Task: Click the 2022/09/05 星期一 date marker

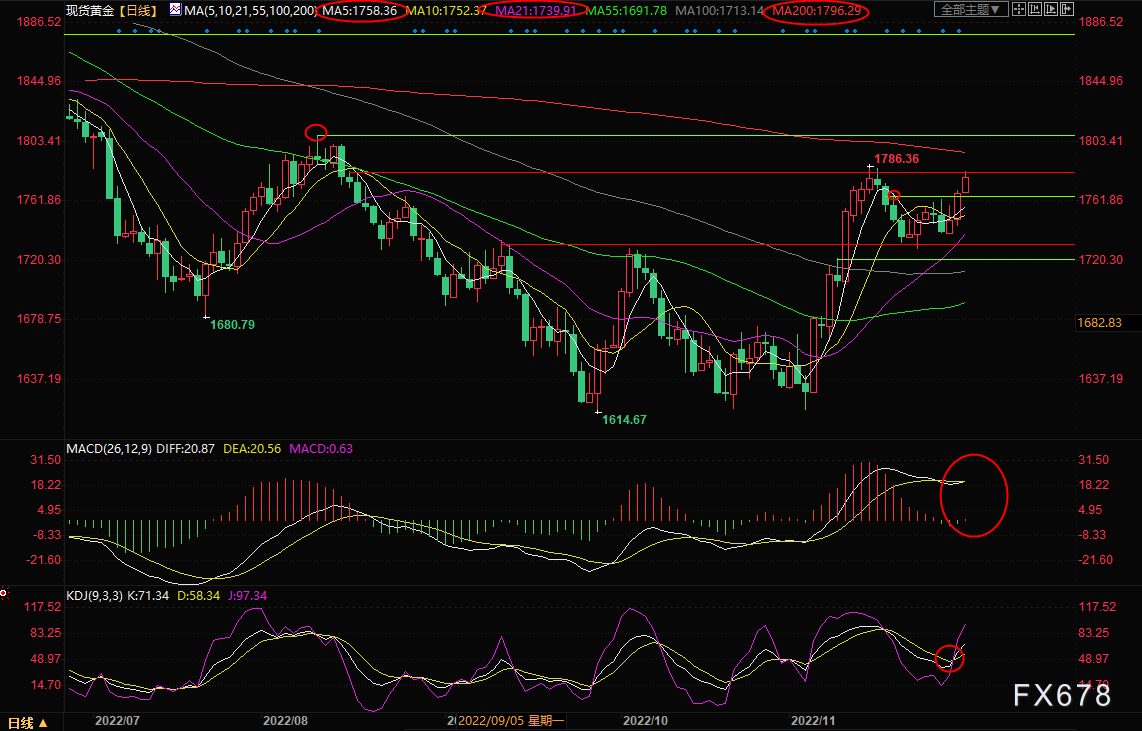Action: (511, 720)
